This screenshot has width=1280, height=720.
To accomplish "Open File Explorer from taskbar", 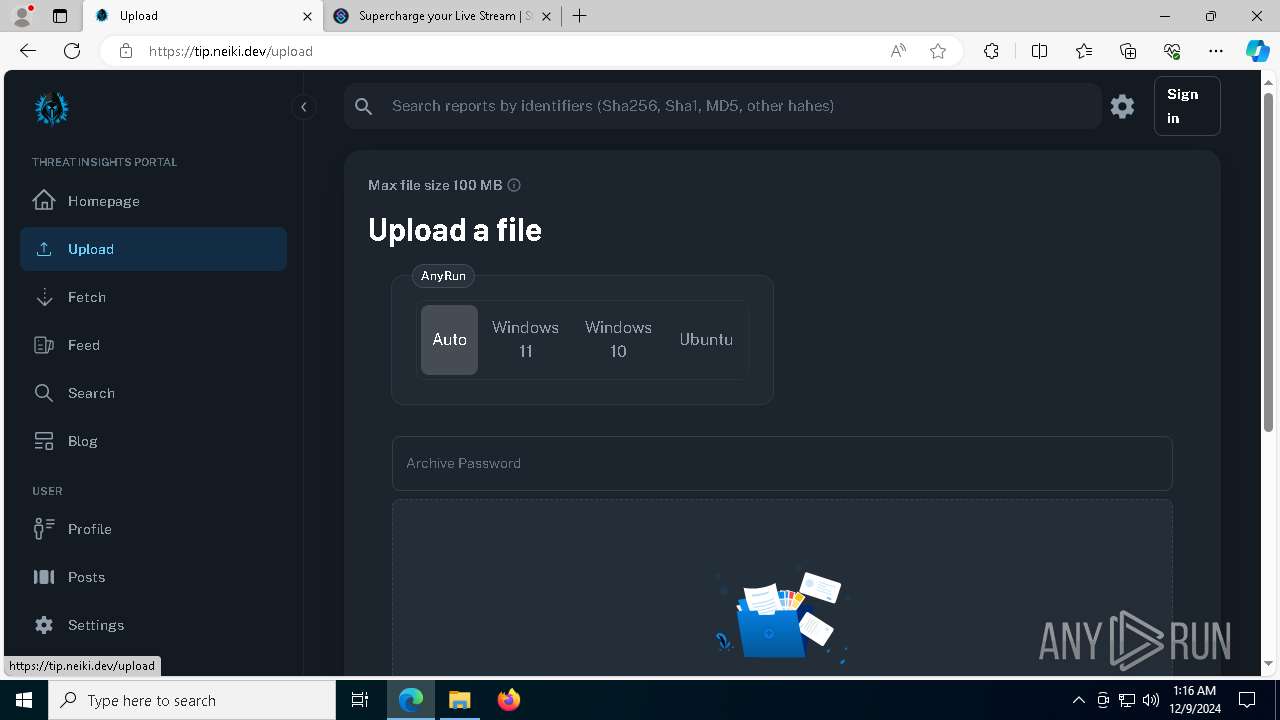I will pos(460,700).
